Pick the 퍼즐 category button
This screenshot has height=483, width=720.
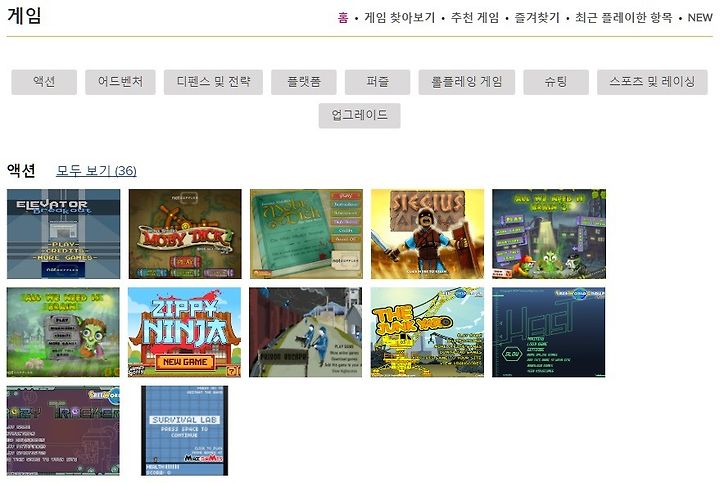tap(377, 82)
